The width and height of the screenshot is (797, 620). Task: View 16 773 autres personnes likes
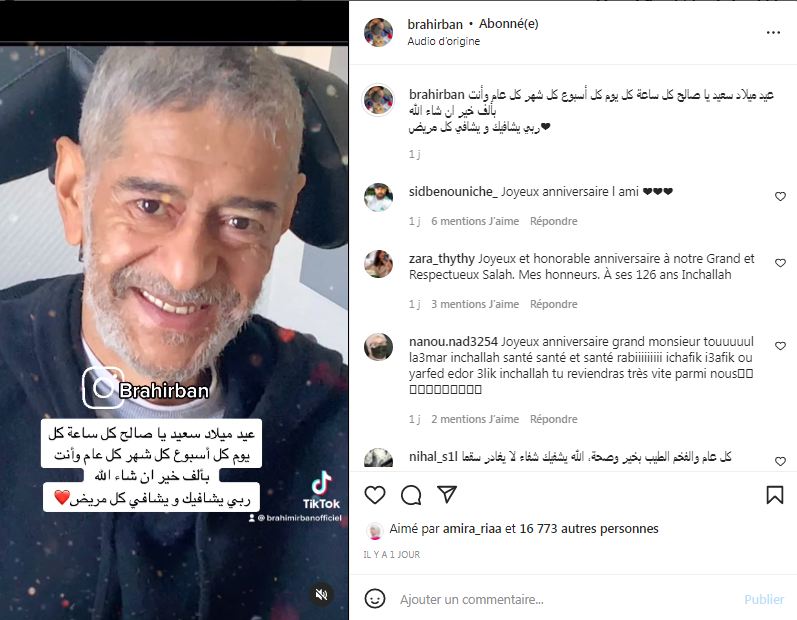tap(589, 529)
